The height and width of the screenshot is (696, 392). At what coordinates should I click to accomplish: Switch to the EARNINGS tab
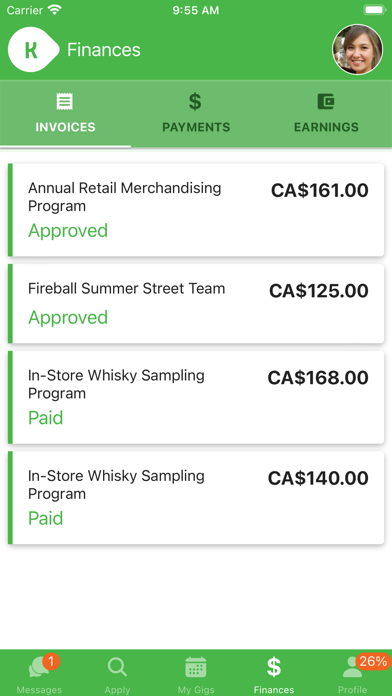click(x=326, y=114)
